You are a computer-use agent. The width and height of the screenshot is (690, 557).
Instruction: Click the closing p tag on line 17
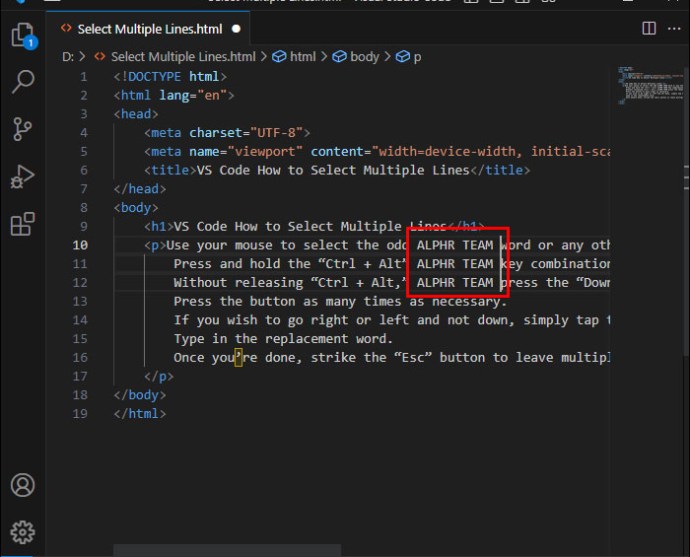coord(159,377)
